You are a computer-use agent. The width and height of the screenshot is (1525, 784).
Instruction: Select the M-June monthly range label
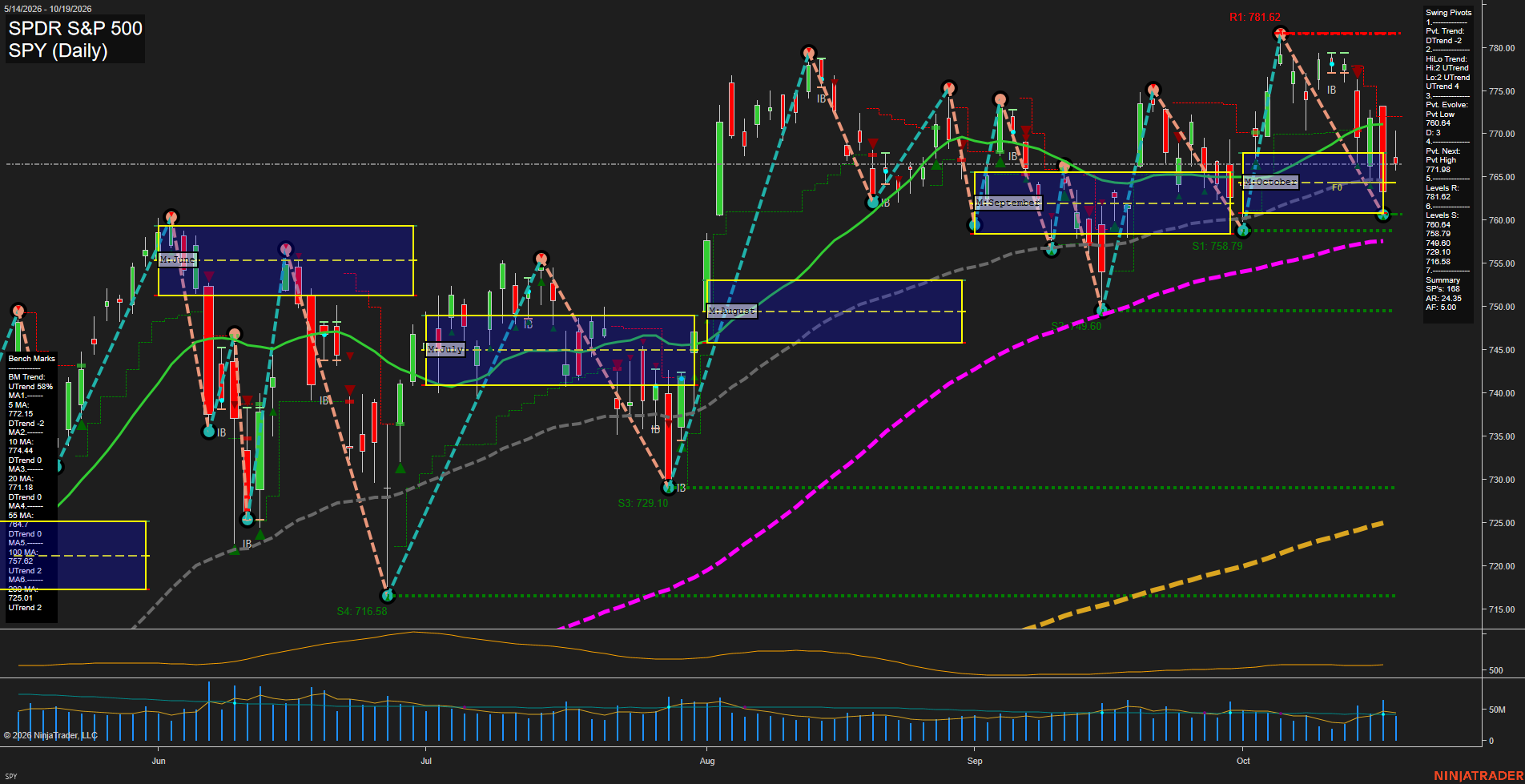pyautogui.click(x=177, y=259)
